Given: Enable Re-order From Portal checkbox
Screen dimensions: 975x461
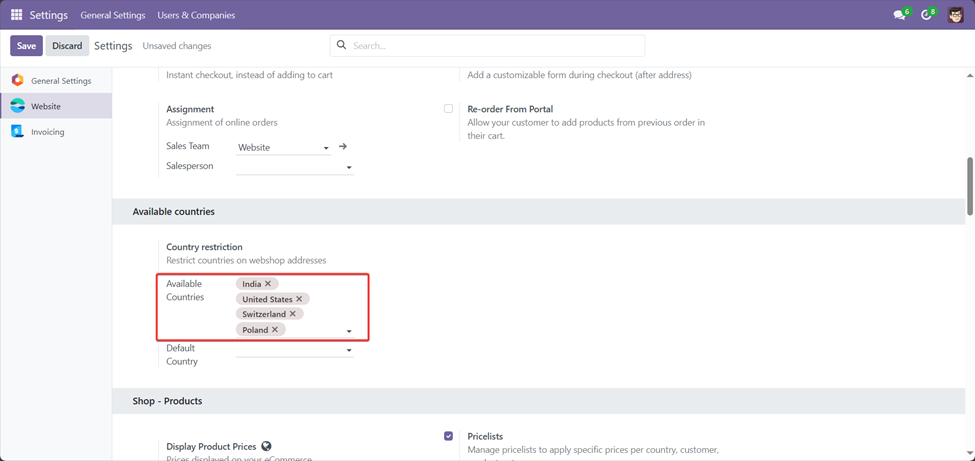Looking at the screenshot, I should pyautogui.click(x=448, y=109).
